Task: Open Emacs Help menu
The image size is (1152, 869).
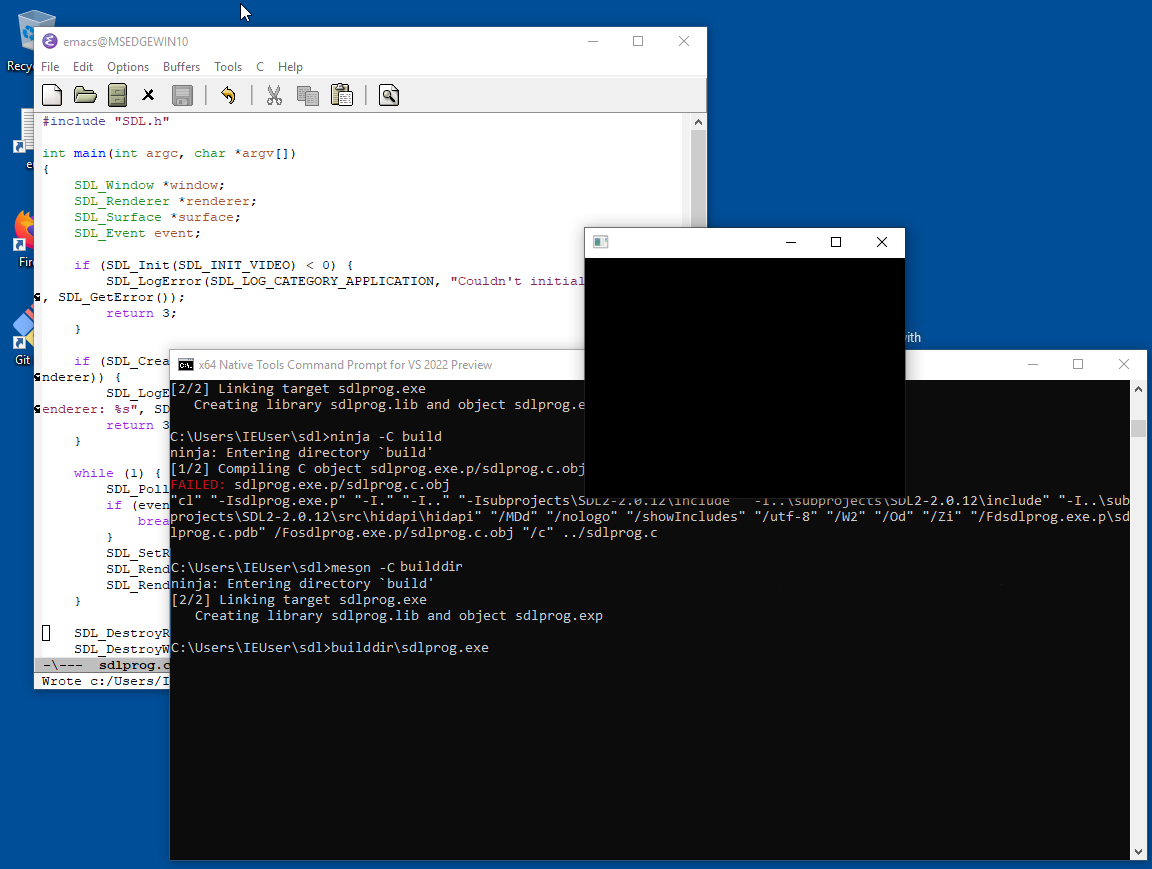Action: pos(290,66)
